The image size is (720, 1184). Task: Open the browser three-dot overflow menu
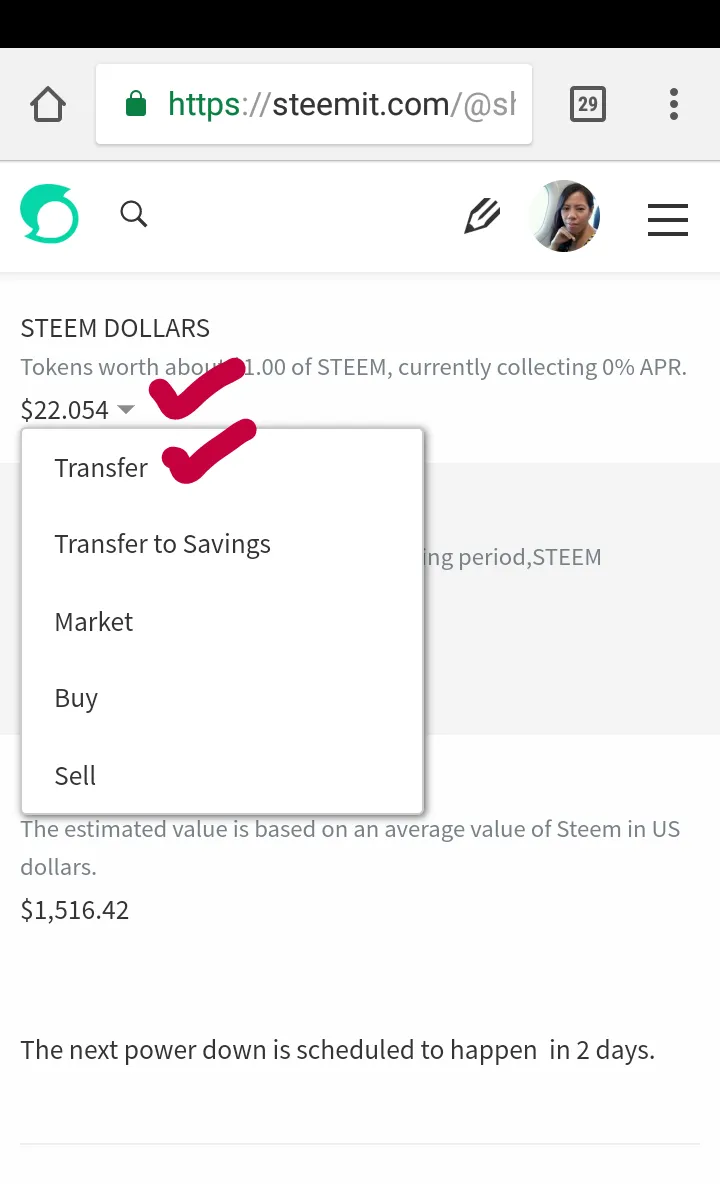tap(673, 104)
